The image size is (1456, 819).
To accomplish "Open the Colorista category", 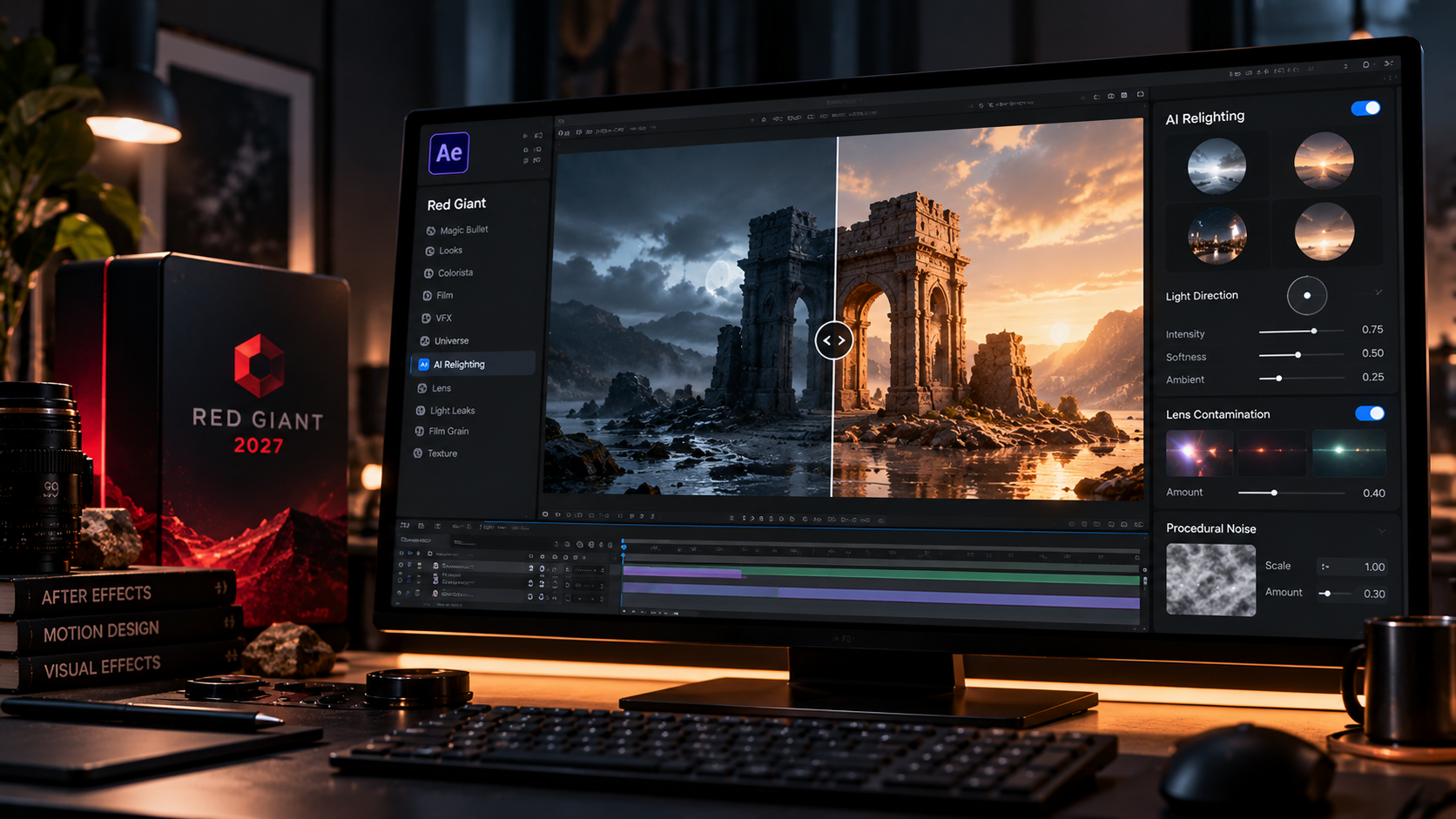I will (x=455, y=273).
